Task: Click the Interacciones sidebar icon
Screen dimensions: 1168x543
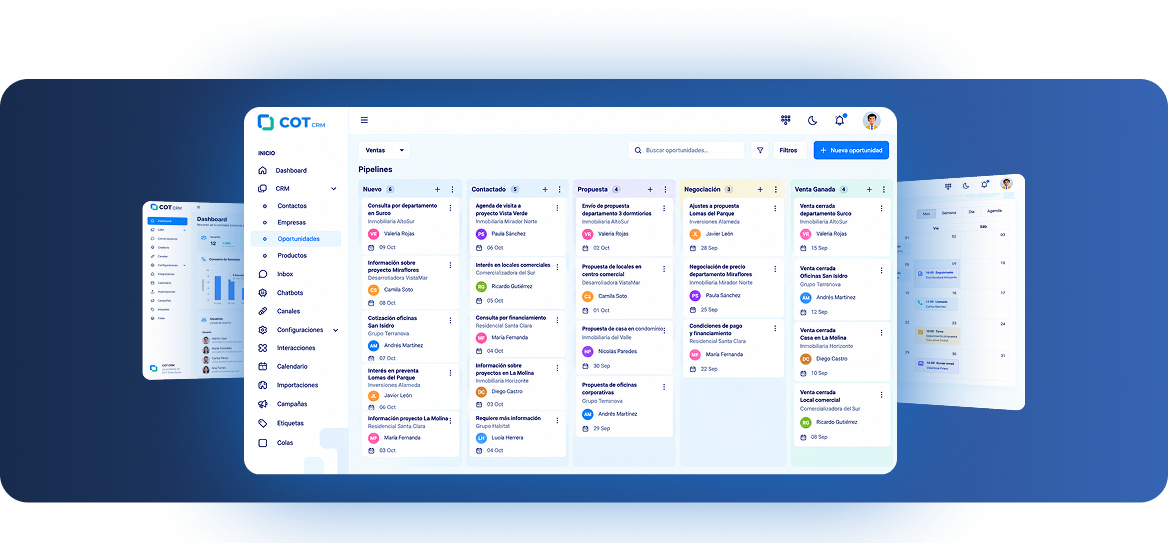Action: [262, 348]
